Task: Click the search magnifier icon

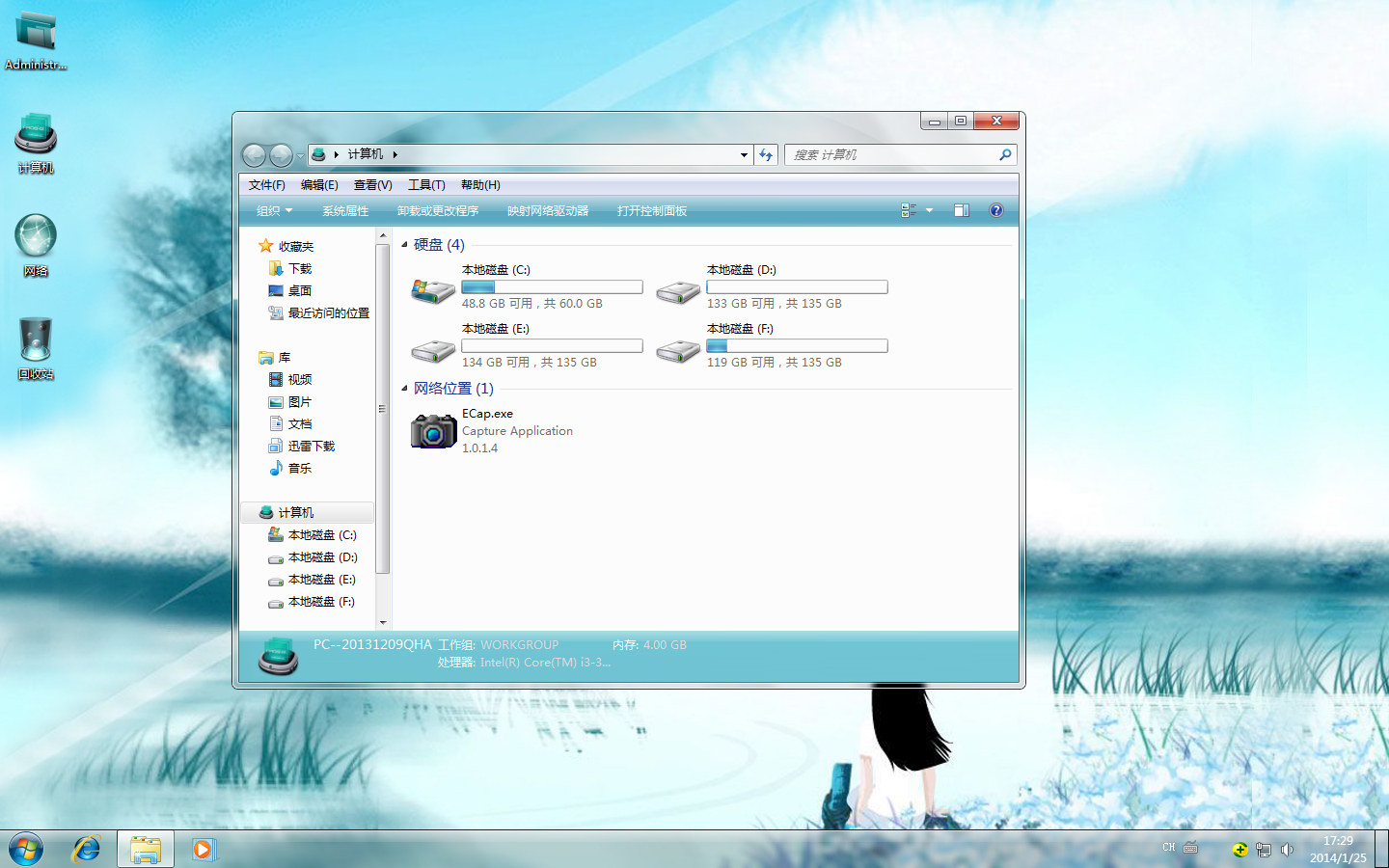Action: tap(1005, 154)
